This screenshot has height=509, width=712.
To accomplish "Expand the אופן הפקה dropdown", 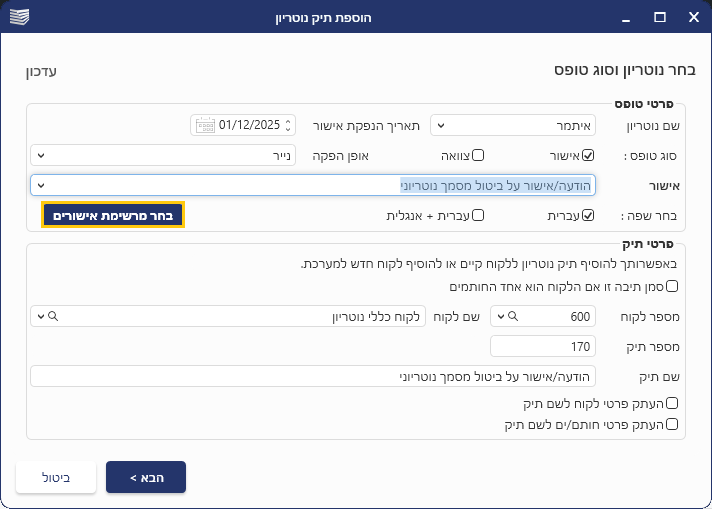I will tap(40, 156).
